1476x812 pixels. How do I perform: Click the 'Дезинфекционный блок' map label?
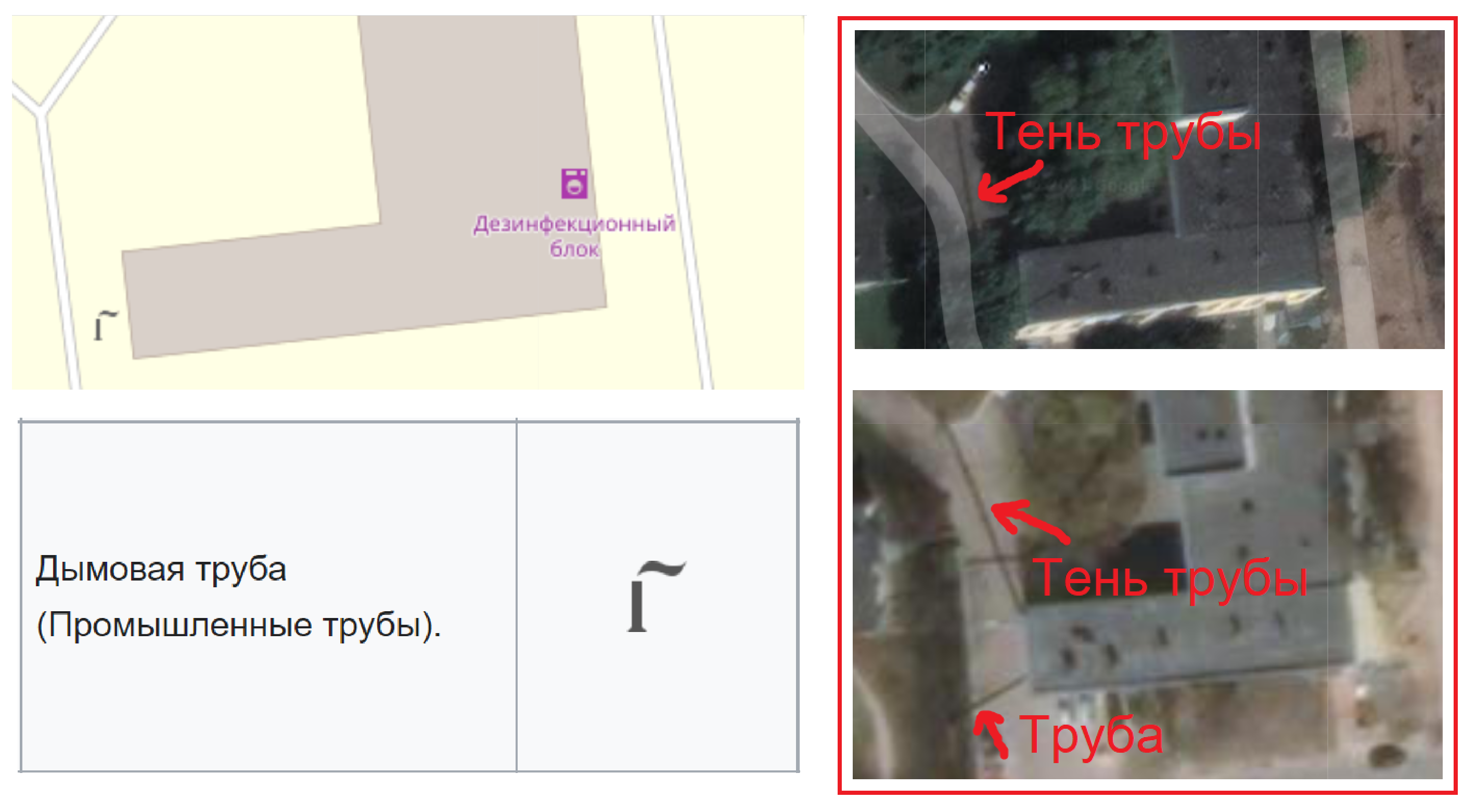(574, 236)
